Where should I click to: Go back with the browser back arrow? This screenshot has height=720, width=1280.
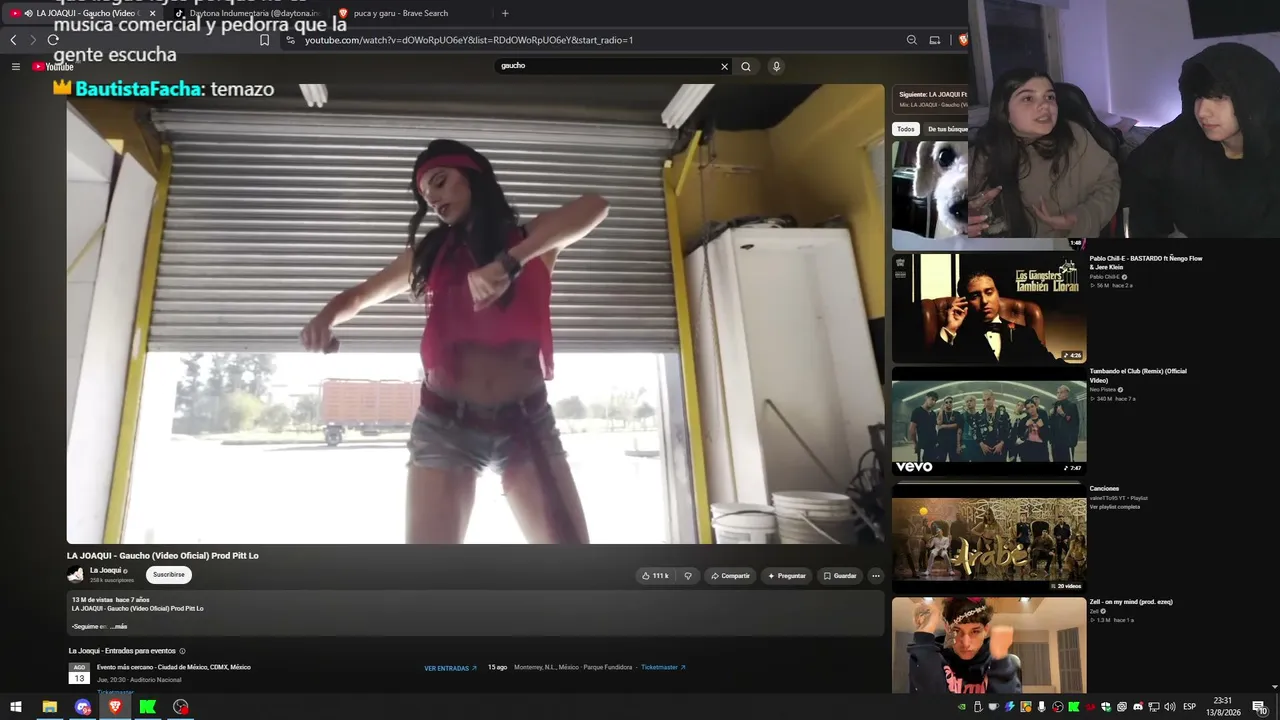(x=13, y=40)
